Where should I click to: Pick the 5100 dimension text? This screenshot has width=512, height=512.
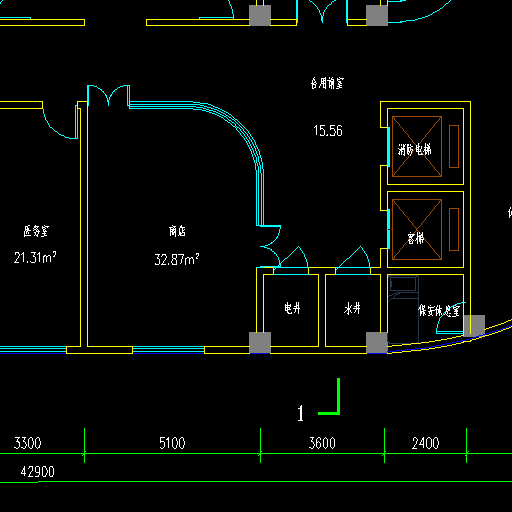click(172, 443)
